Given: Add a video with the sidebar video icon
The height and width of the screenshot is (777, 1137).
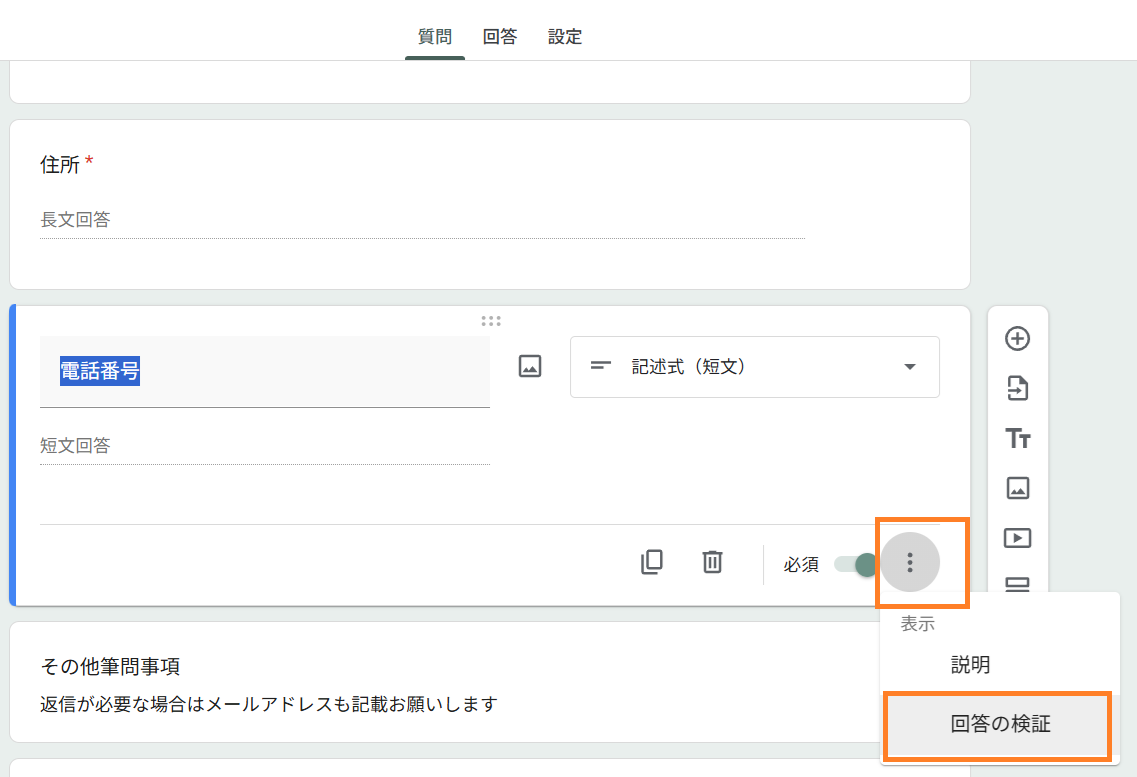Looking at the screenshot, I should pyautogui.click(x=1017, y=538).
